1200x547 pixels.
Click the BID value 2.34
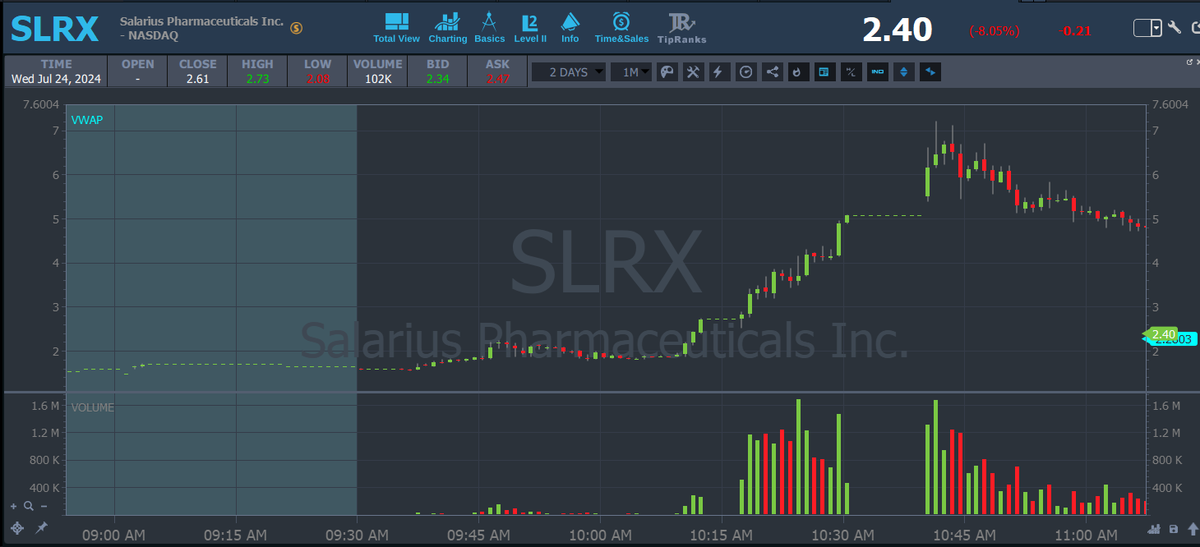pos(437,78)
